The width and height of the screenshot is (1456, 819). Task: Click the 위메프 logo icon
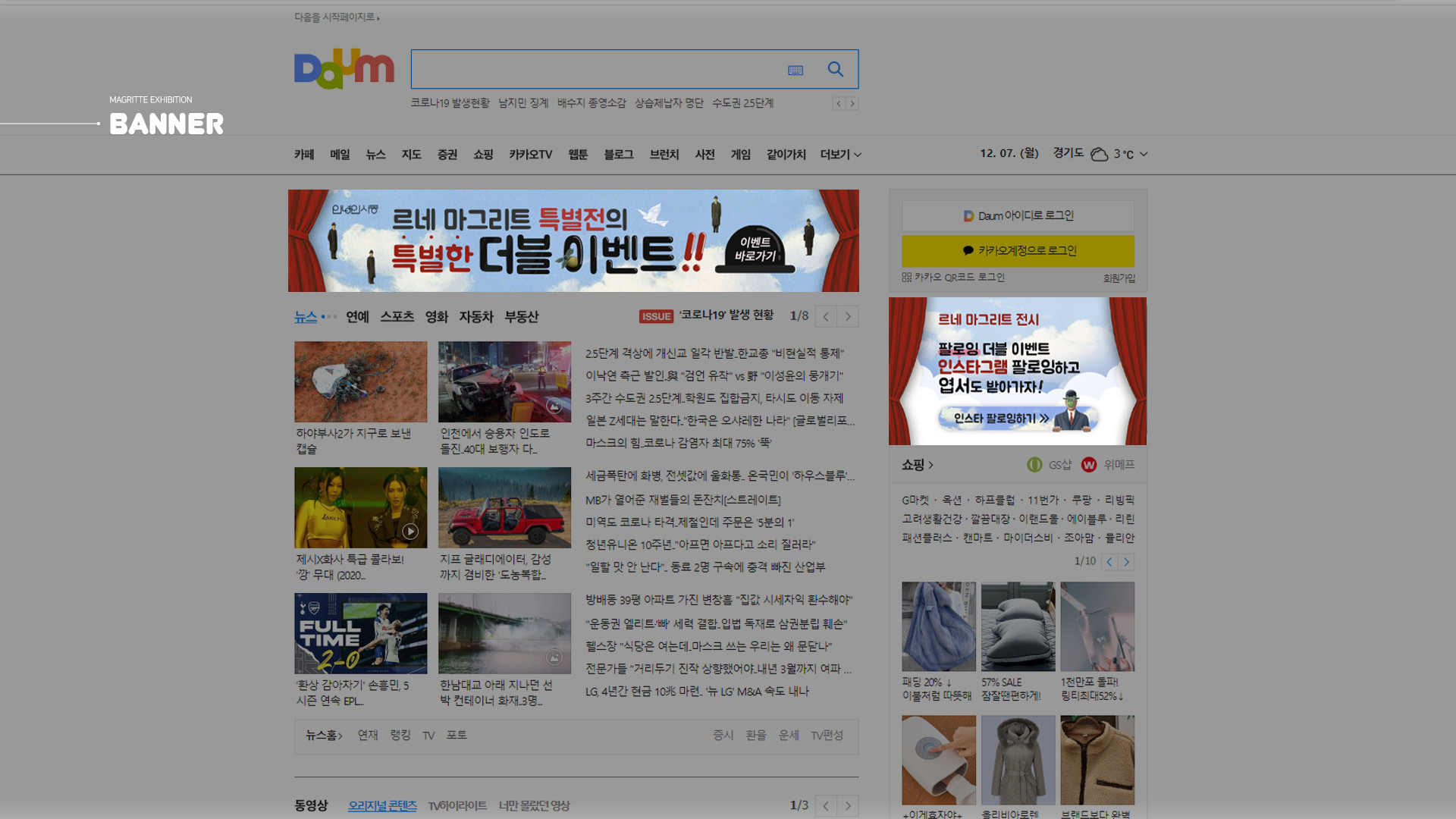(x=1089, y=465)
